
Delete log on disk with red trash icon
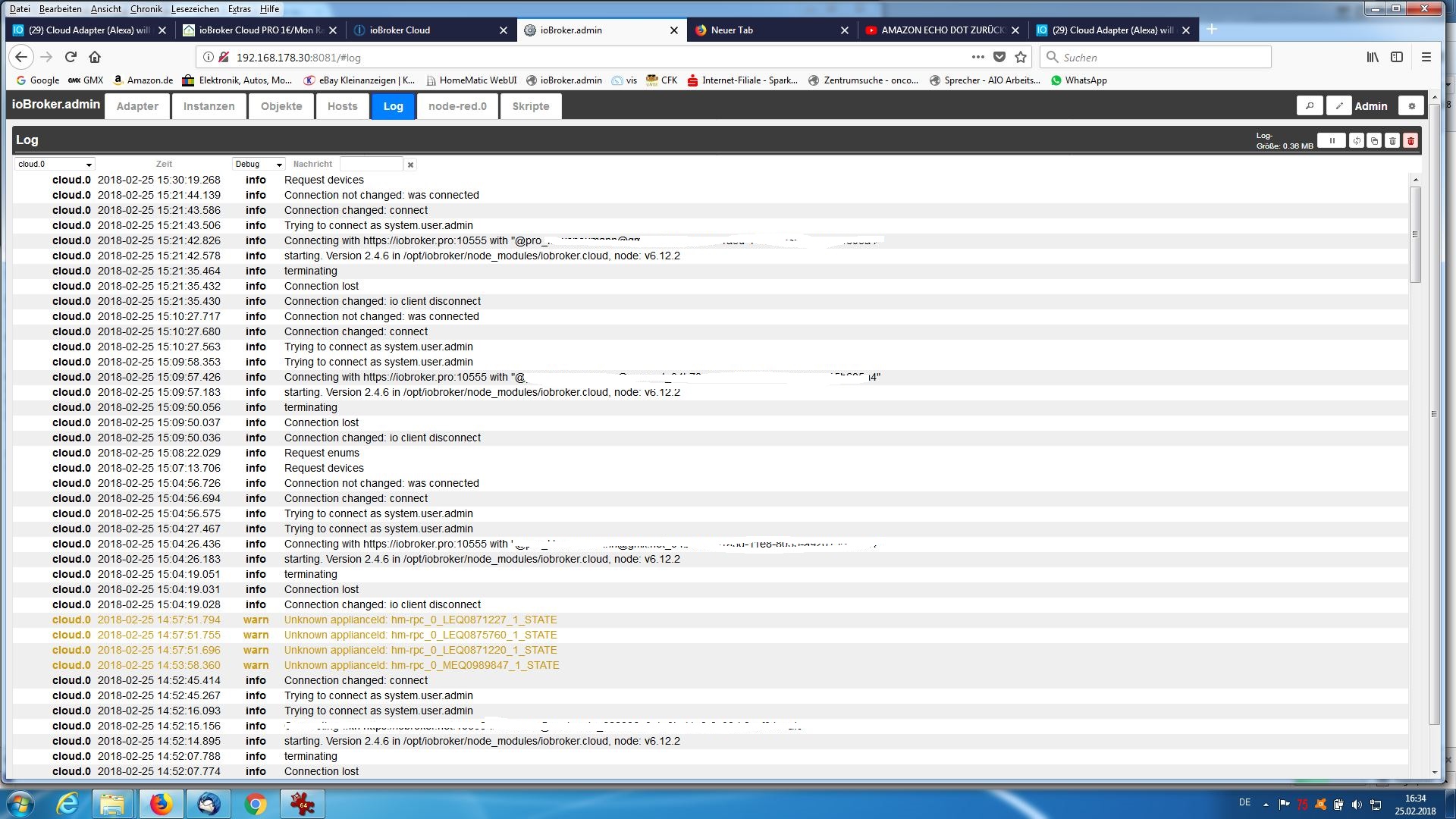(x=1410, y=140)
